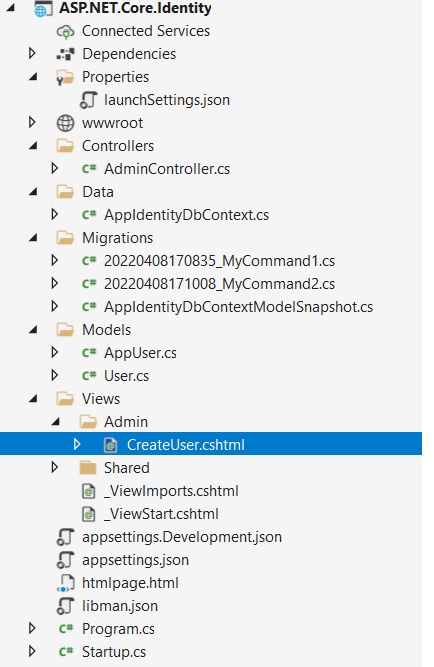Click the wwwroot globe icon

(x=65, y=123)
